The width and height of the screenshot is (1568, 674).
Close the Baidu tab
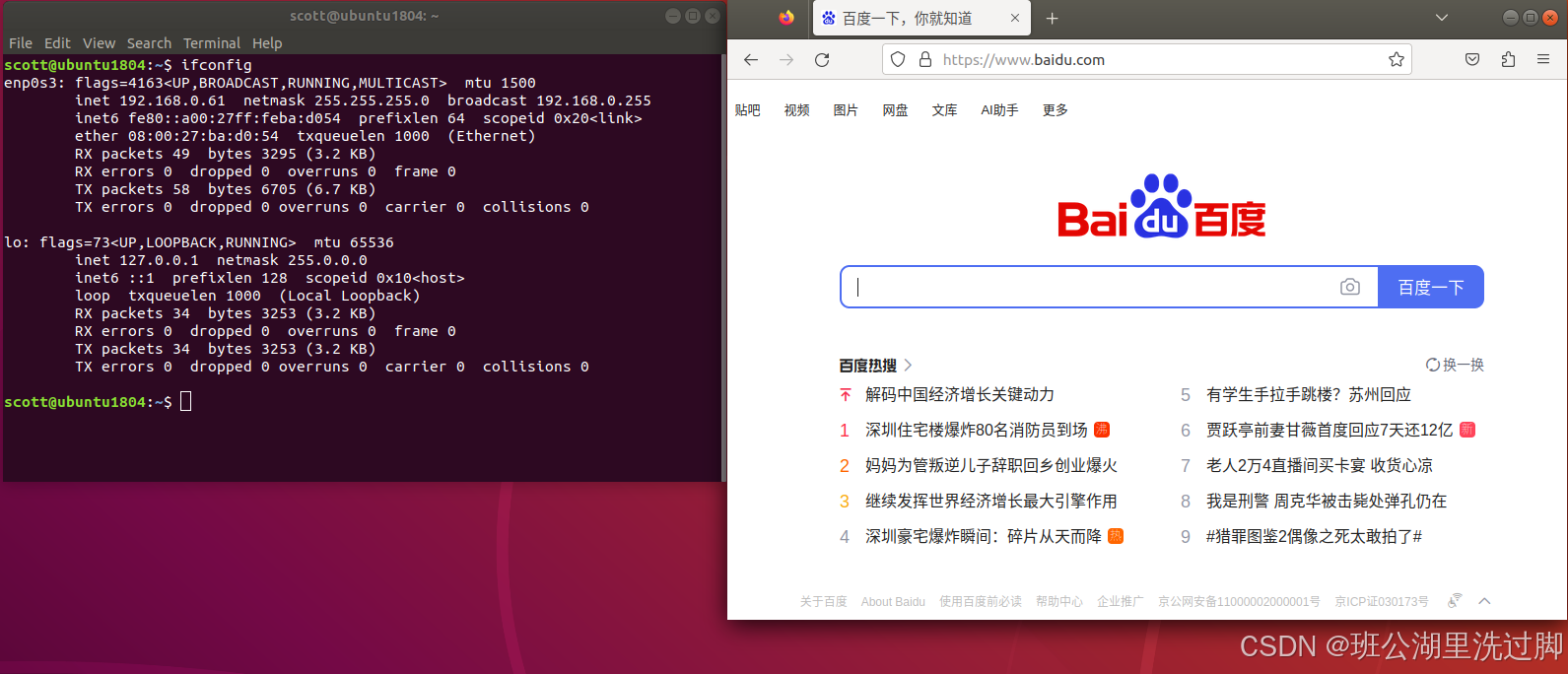pos(1015,19)
